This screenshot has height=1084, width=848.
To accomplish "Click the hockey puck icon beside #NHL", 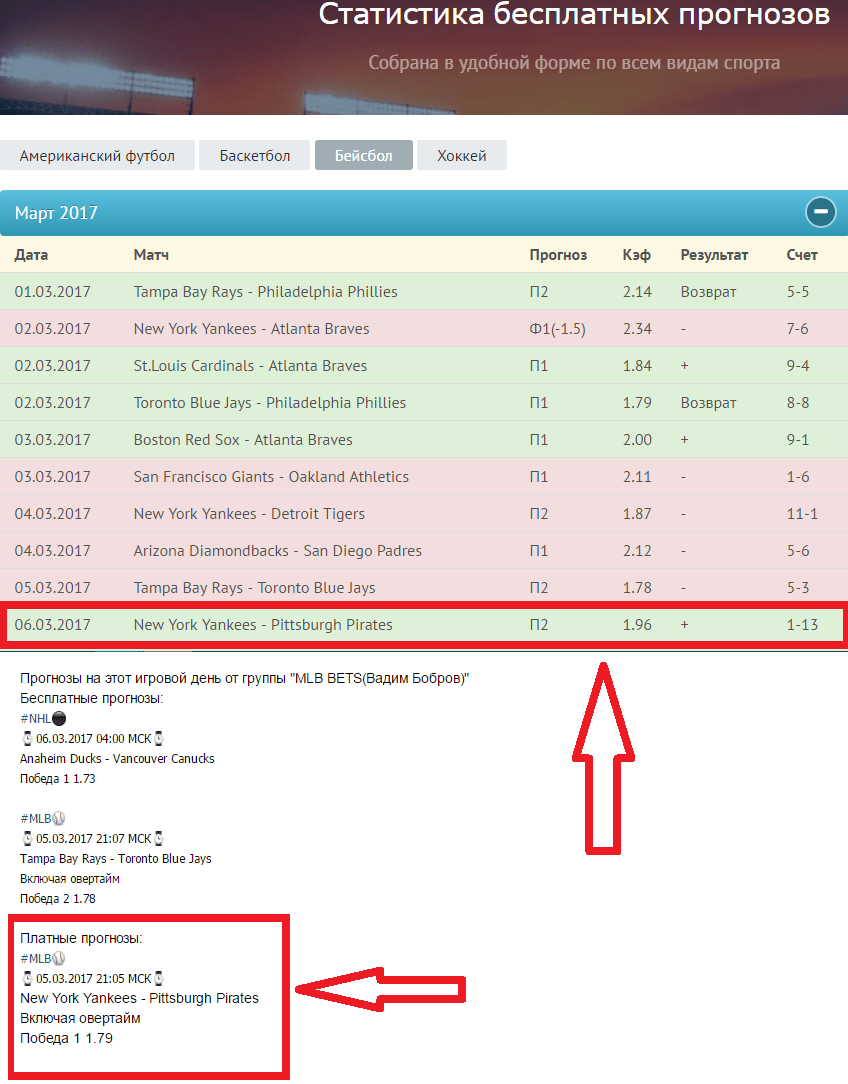I will click(x=59, y=718).
